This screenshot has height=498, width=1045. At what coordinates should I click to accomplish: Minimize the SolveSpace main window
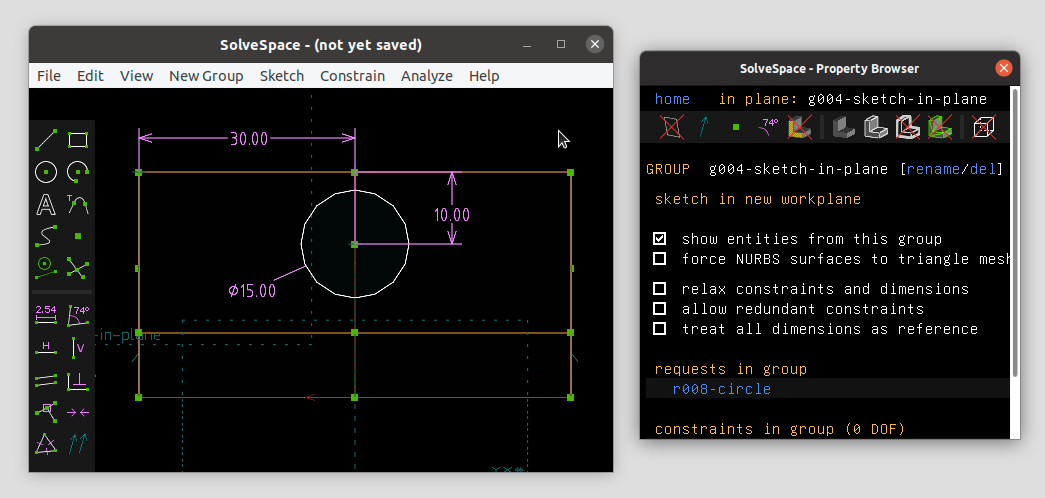tap(527, 45)
